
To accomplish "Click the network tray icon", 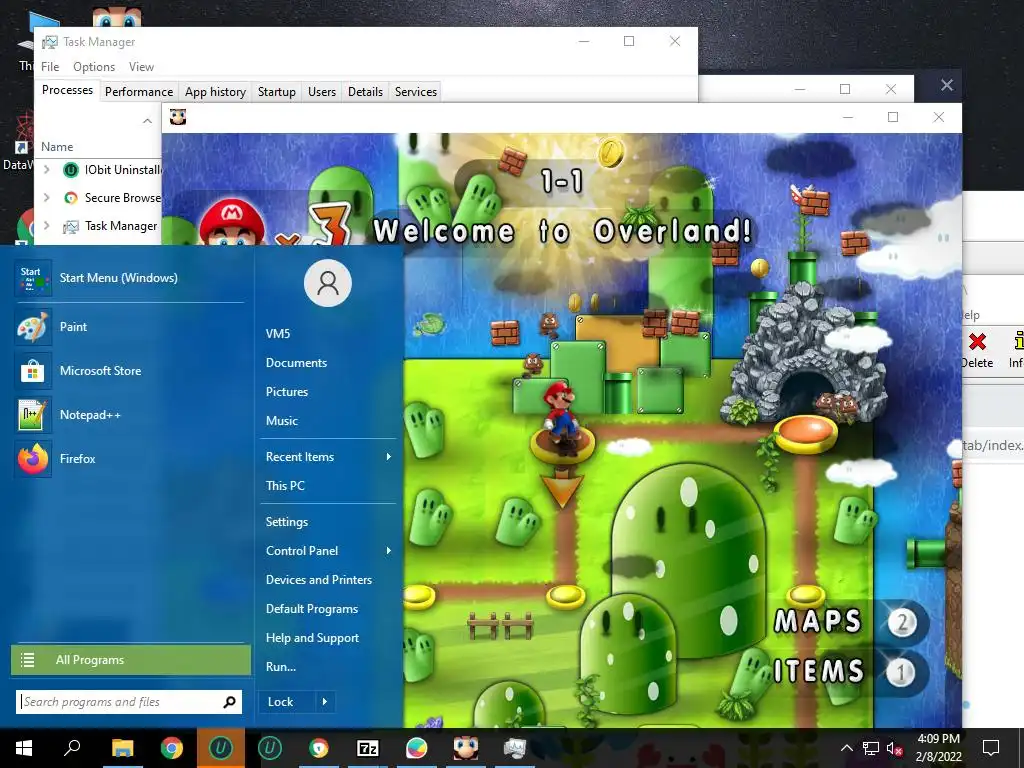I will tap(871, 748).
